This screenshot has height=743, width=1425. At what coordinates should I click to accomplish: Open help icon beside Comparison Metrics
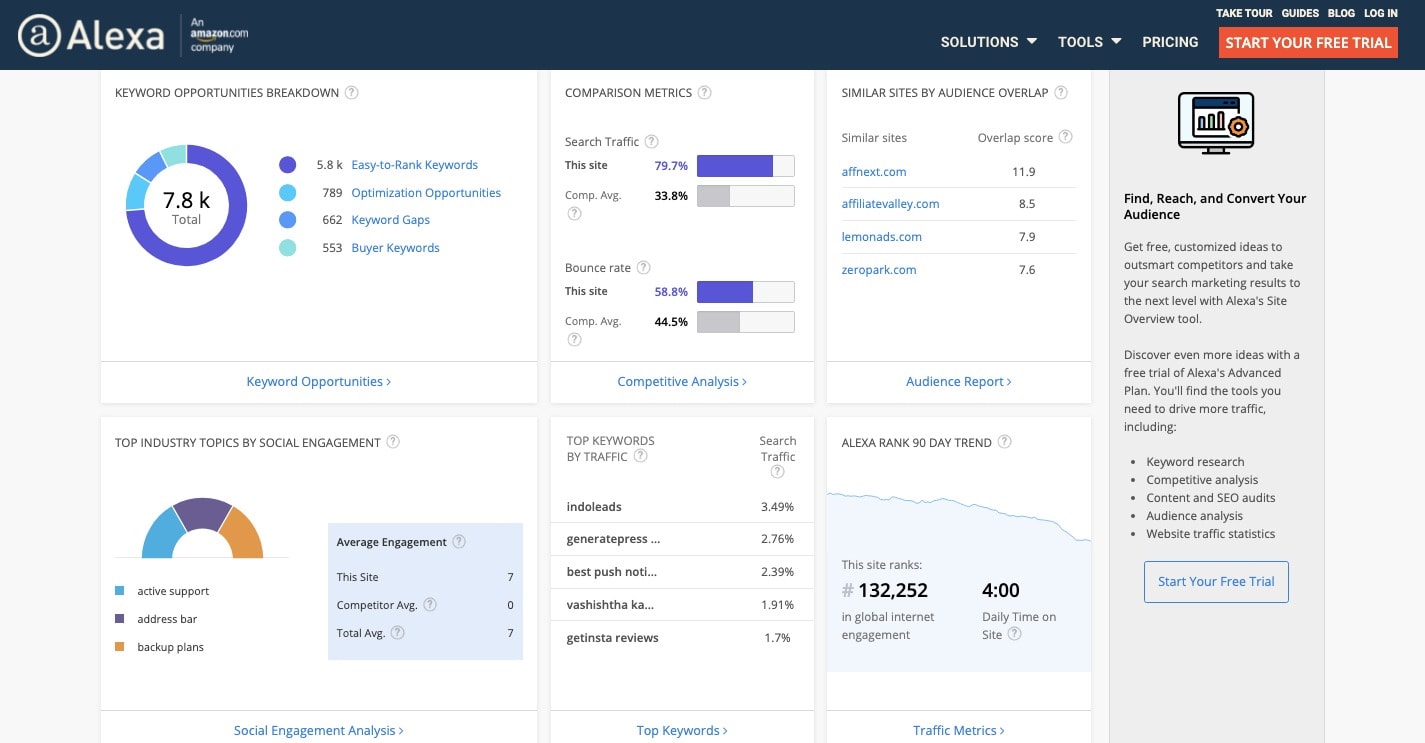coord(705,93)
